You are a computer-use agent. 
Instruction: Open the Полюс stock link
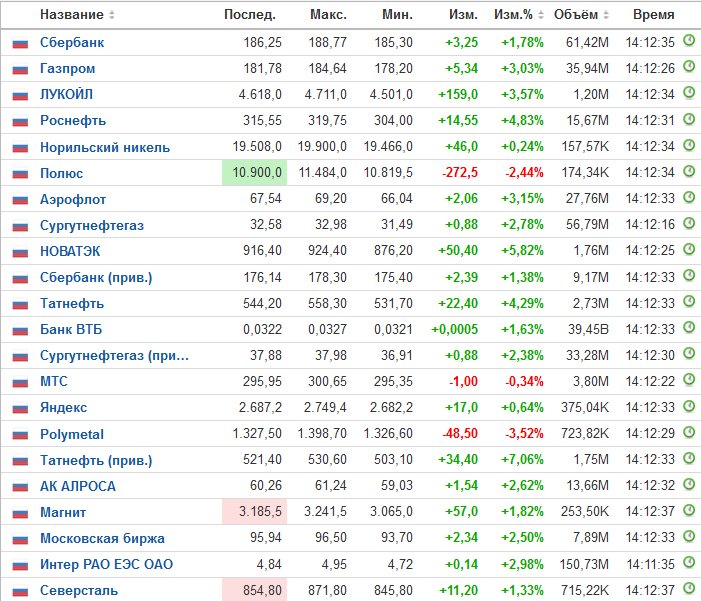click(x=62, y=173)
